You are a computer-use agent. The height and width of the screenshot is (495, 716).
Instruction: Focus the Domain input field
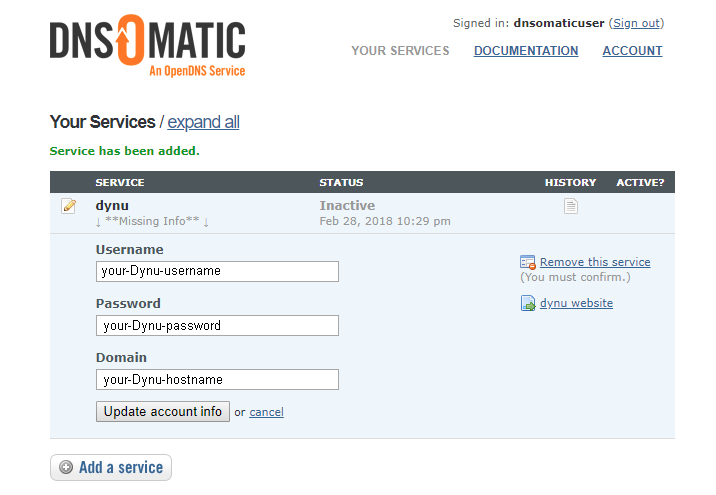click(217, 379)
